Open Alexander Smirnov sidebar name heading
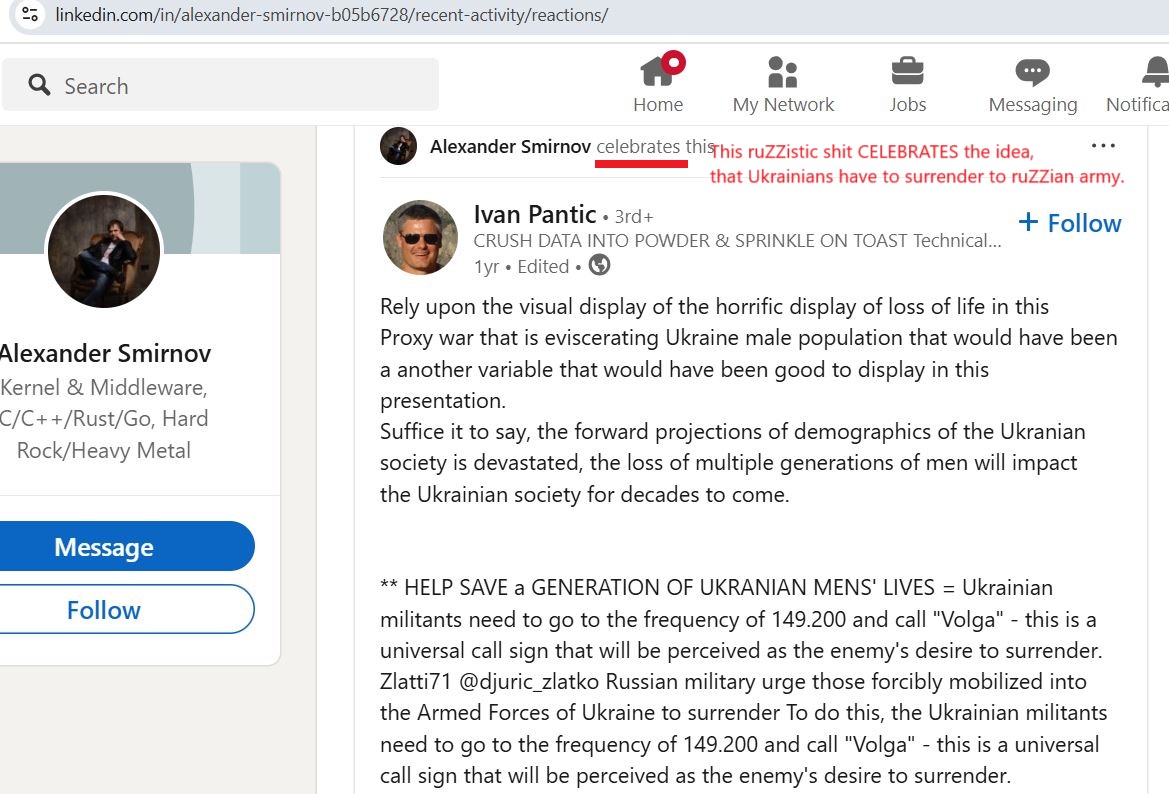 (104, 353)
